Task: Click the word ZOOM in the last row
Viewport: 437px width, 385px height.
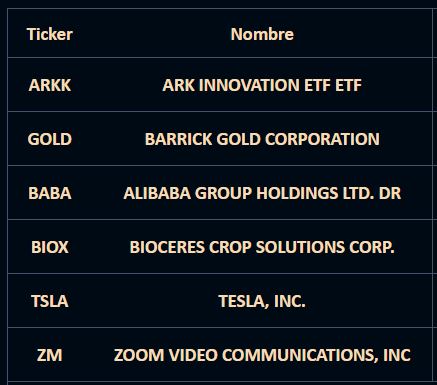Action: 139,355
